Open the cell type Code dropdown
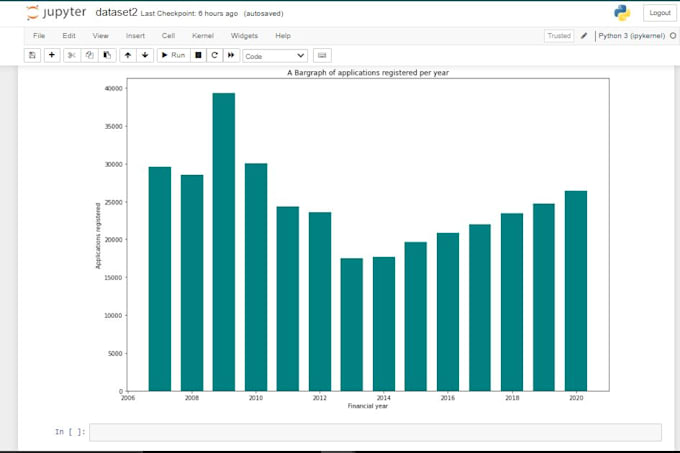Viewport: 680px width, 453px height. (x=275, y=56)
